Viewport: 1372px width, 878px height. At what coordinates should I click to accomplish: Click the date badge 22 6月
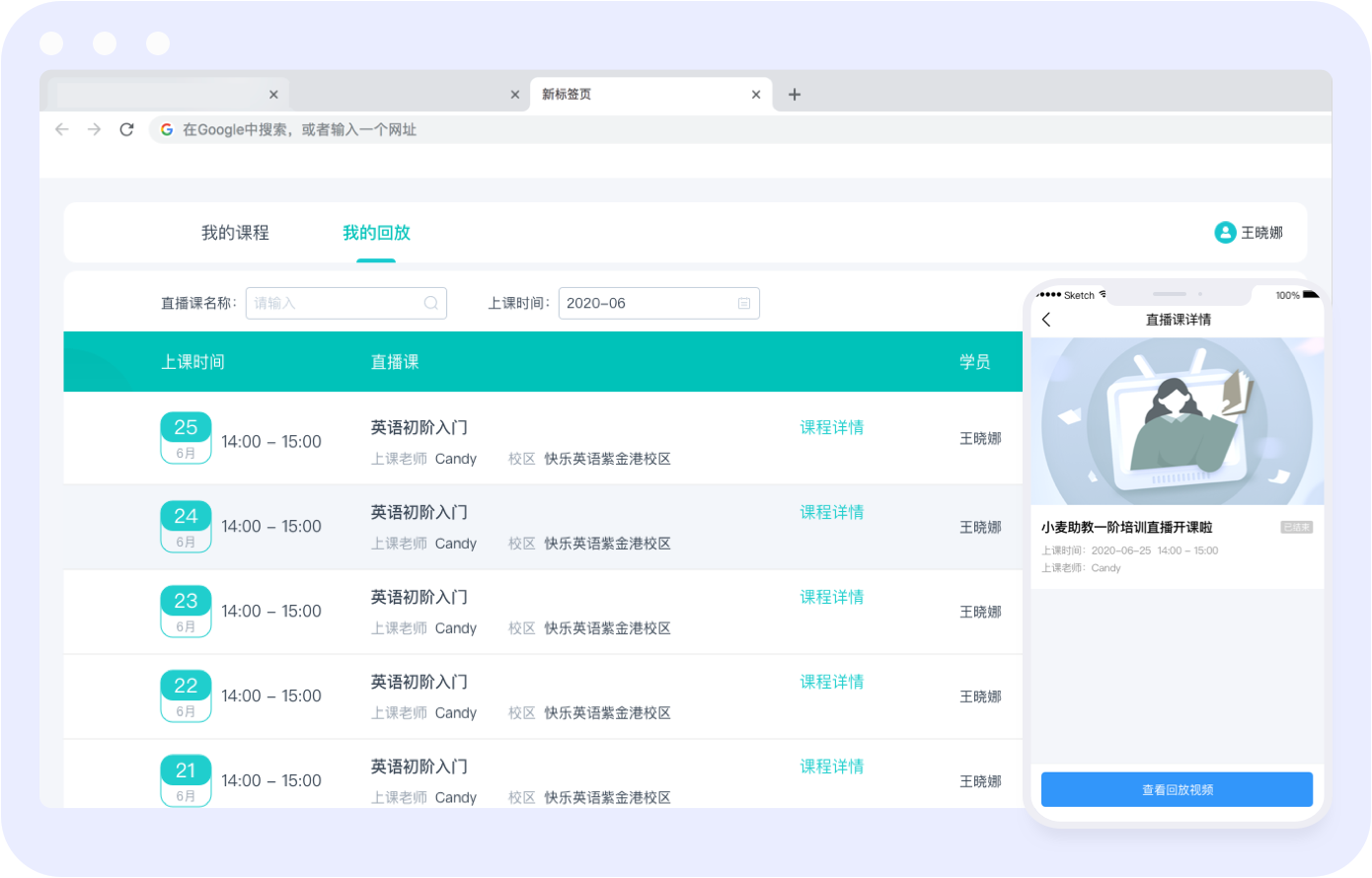pyautogui.click(x=186, y=696)
